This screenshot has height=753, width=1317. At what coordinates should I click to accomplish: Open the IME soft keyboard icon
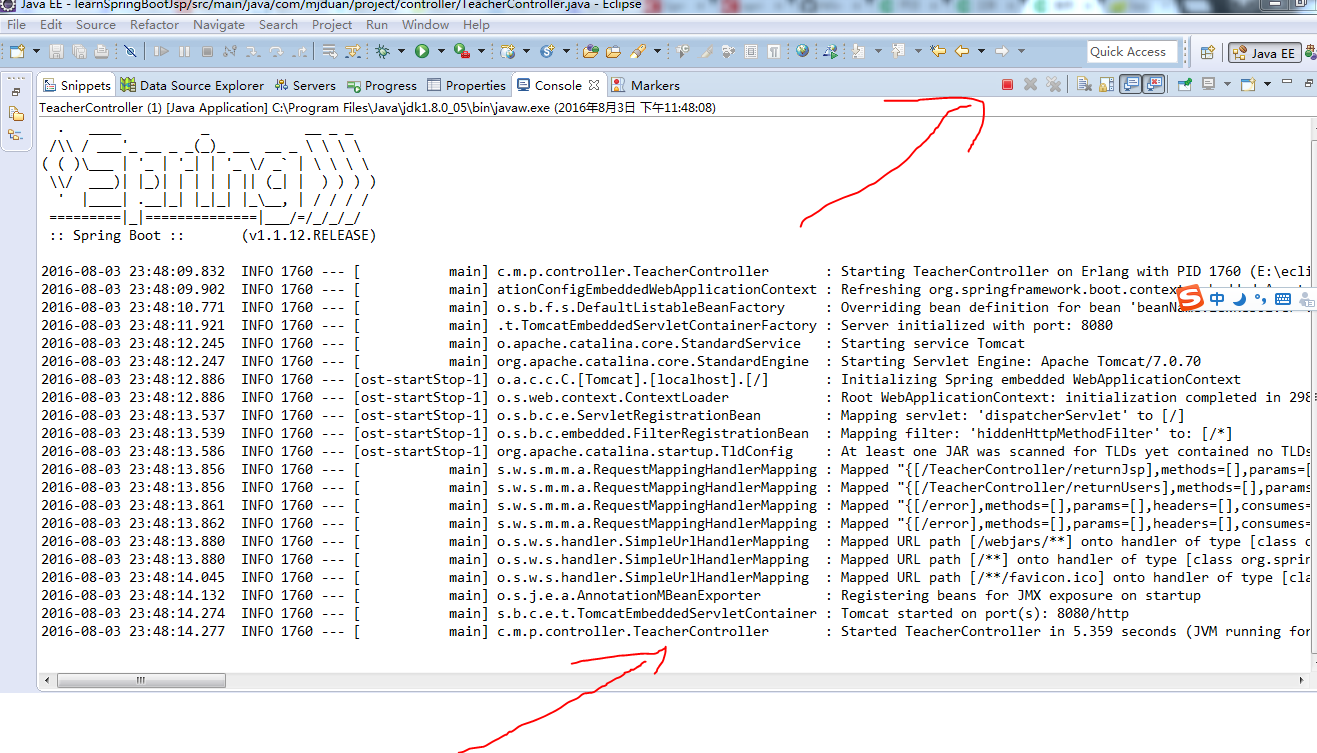[x=1283, y=298]
